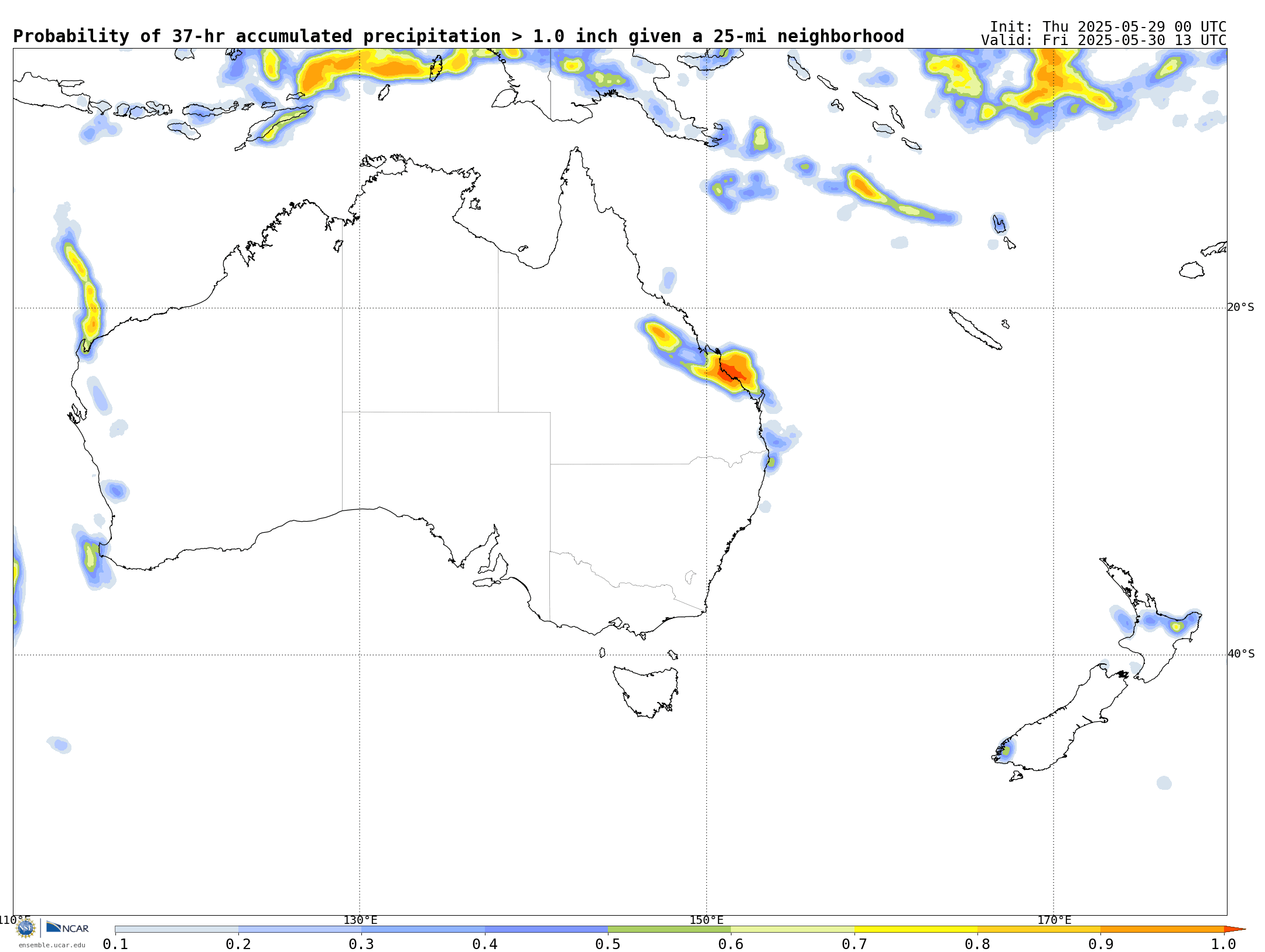
Task: Click the 20°S latitude label
Action: [x=1241, y=307]
